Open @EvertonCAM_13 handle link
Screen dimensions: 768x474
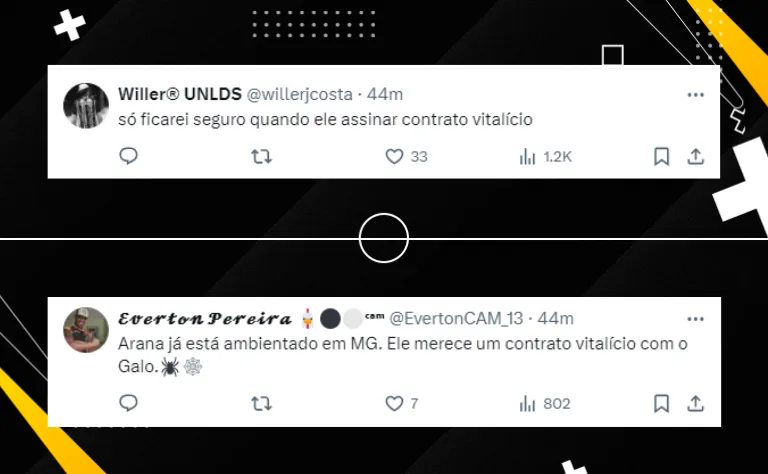pyautogui.click(x=456, y=319)
